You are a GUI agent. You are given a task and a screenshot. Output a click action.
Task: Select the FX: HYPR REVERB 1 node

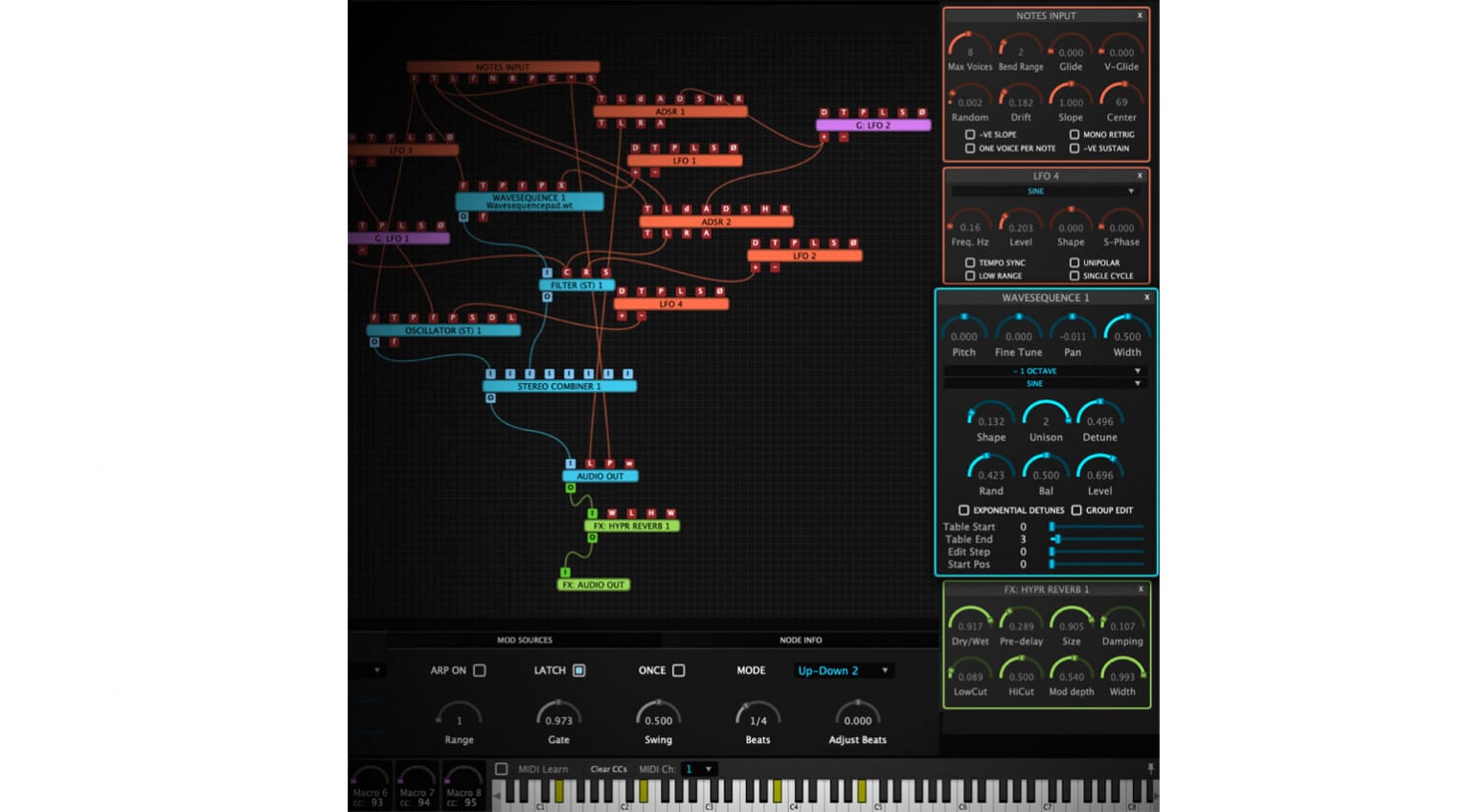[631, 526]
